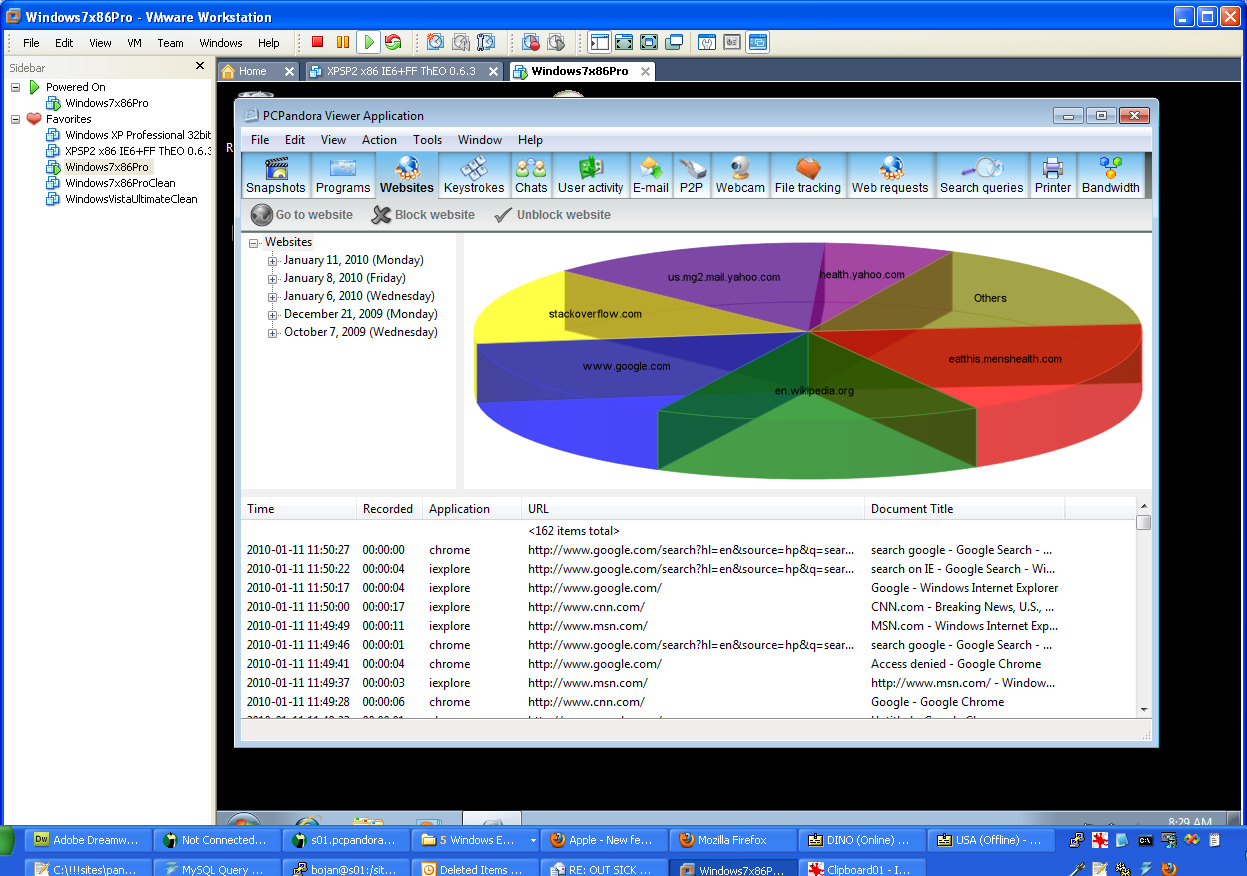Viewport: 1247px width, 876px height.
Task: Open the VMware VM menu
Action: pos(135,43)
